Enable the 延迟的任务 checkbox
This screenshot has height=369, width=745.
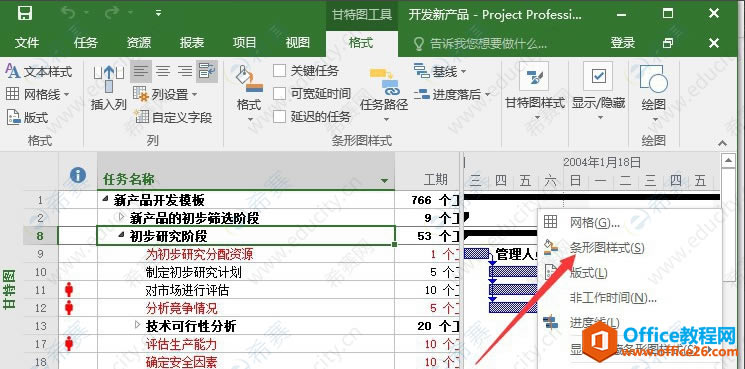tap(279, 116)
